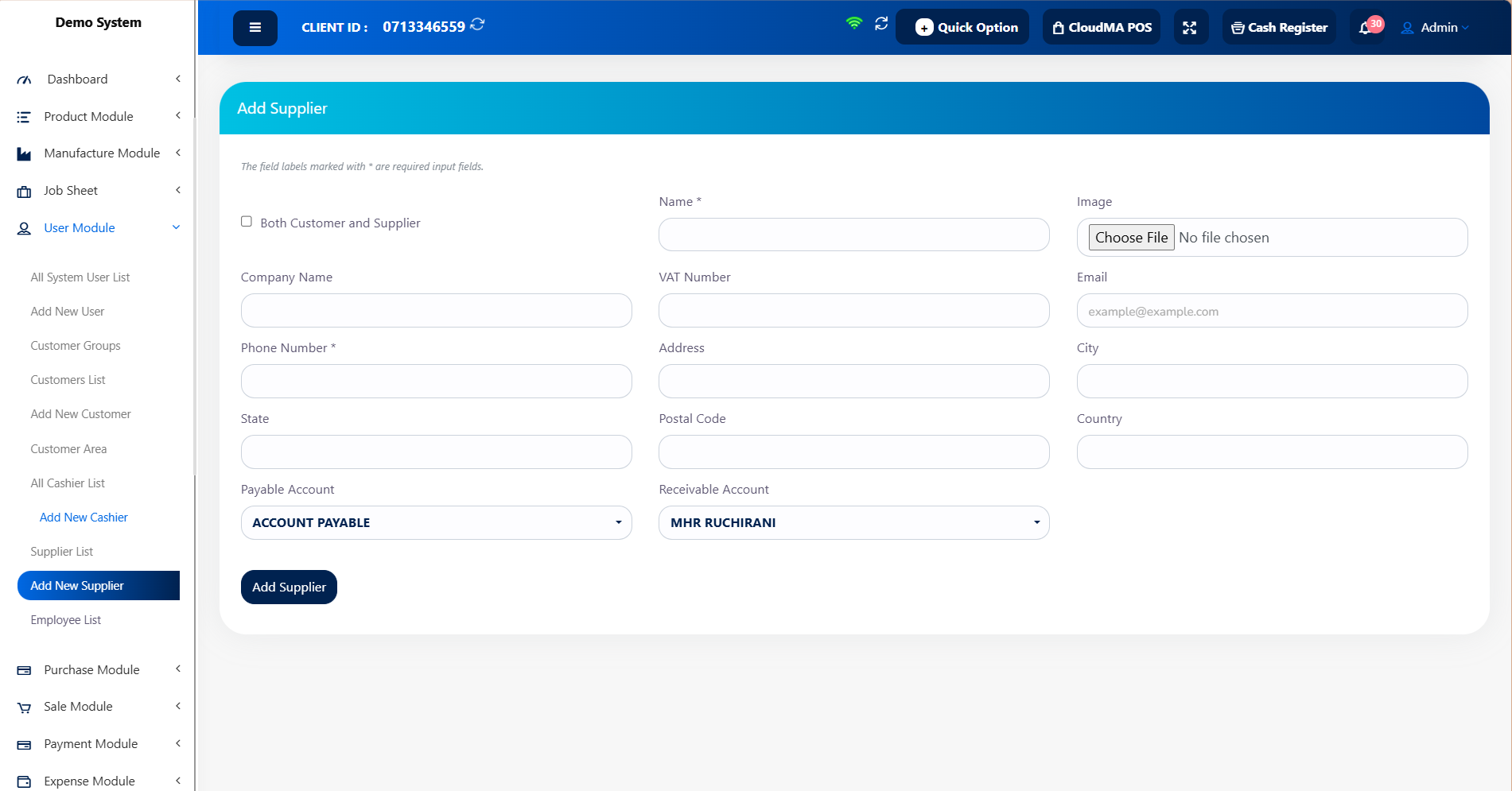Expand the Dashboard menu chevron
Screen dimensions: 1512x791
point(178,79)
